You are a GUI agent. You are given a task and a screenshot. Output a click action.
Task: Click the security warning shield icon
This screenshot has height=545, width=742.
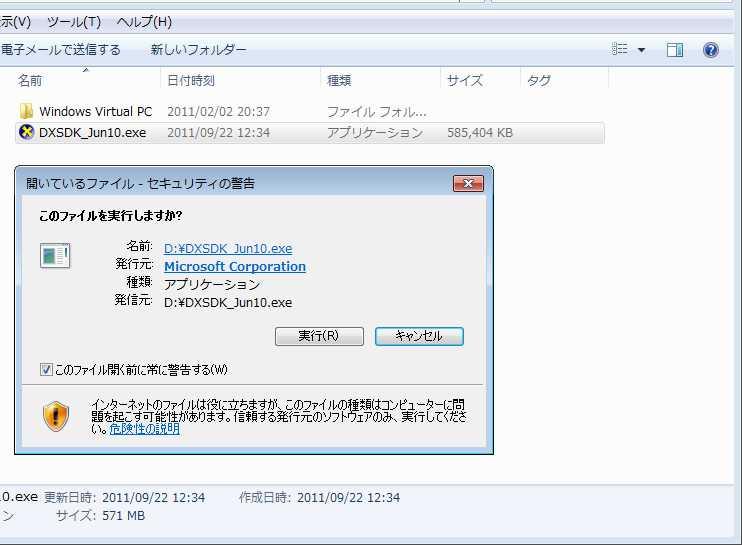pos(56,416)
